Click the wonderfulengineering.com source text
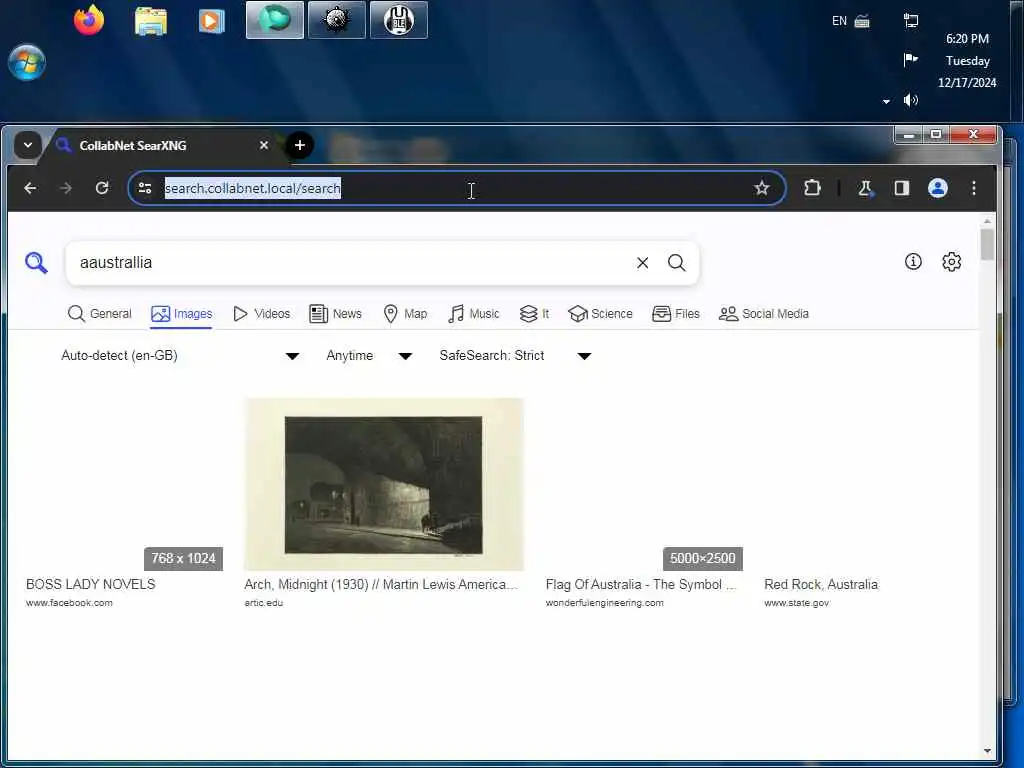The image size is (1024, 768). click(605, 603)
